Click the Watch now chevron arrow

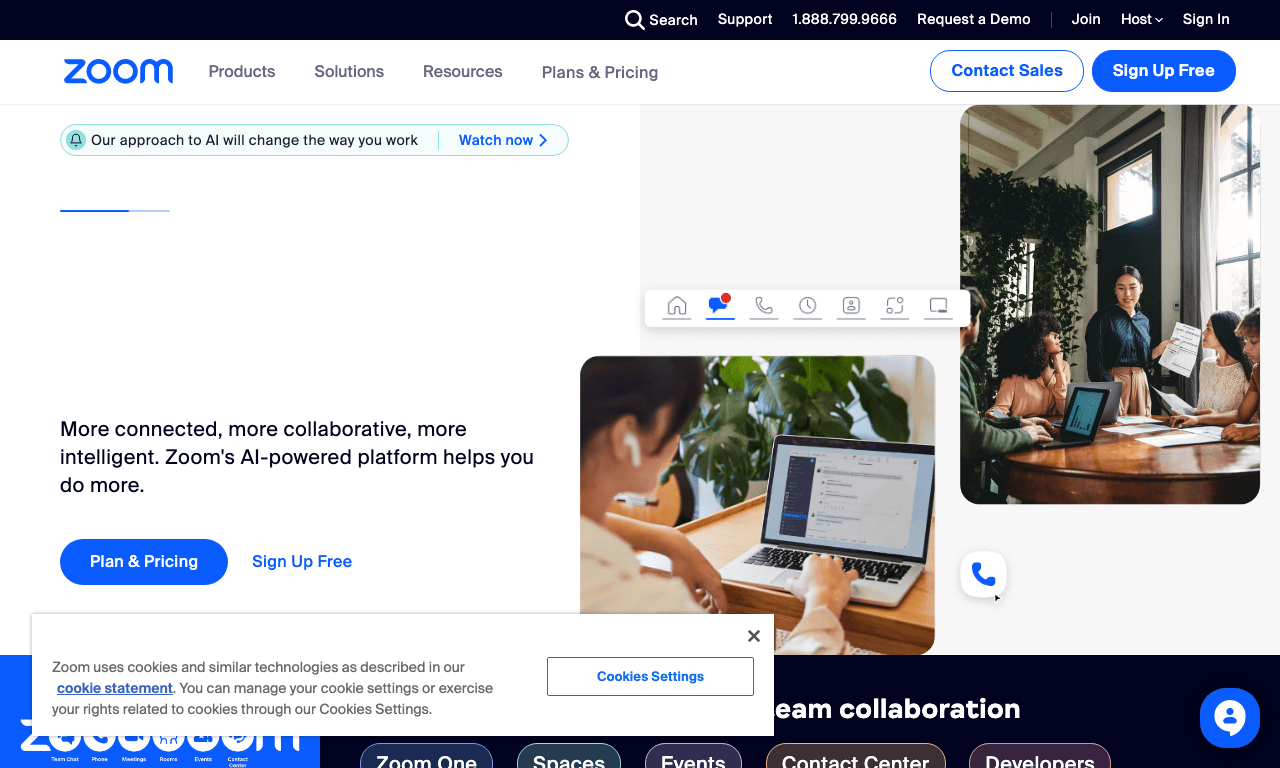click(x=543, y=140)
